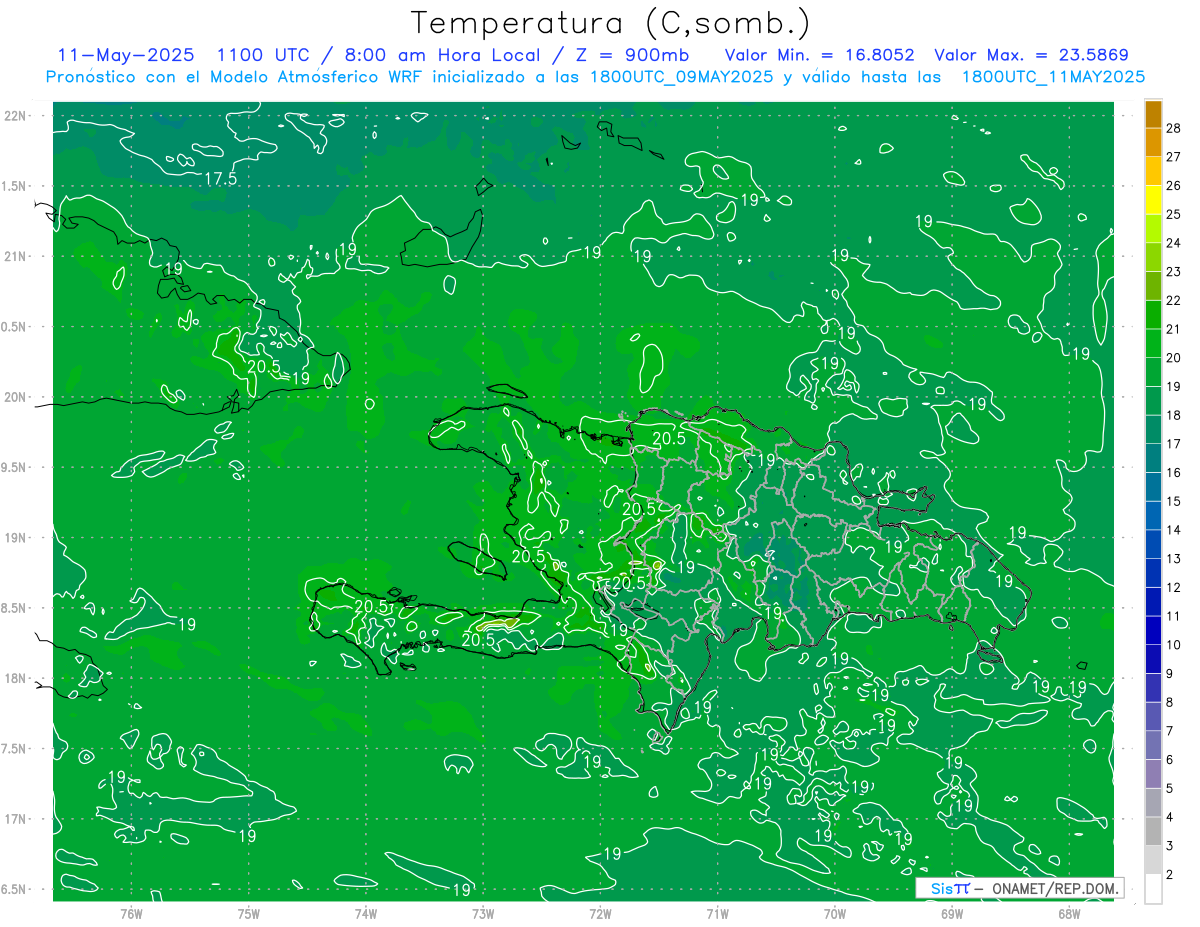Pick the yellow legend swatch between 25 and 26
The height and width of the screenshot is (927, 1200).
pyautogui.click(x=1154, y=200)
